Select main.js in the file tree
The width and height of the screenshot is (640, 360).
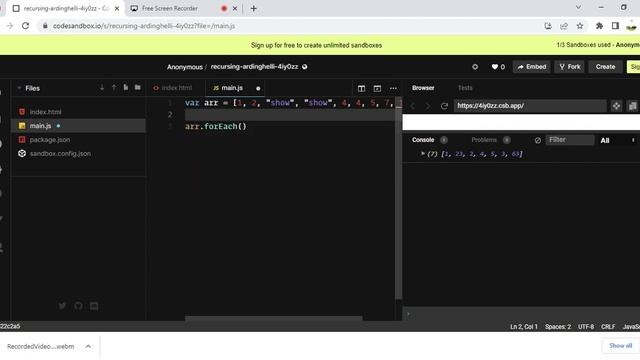[78, 126]
